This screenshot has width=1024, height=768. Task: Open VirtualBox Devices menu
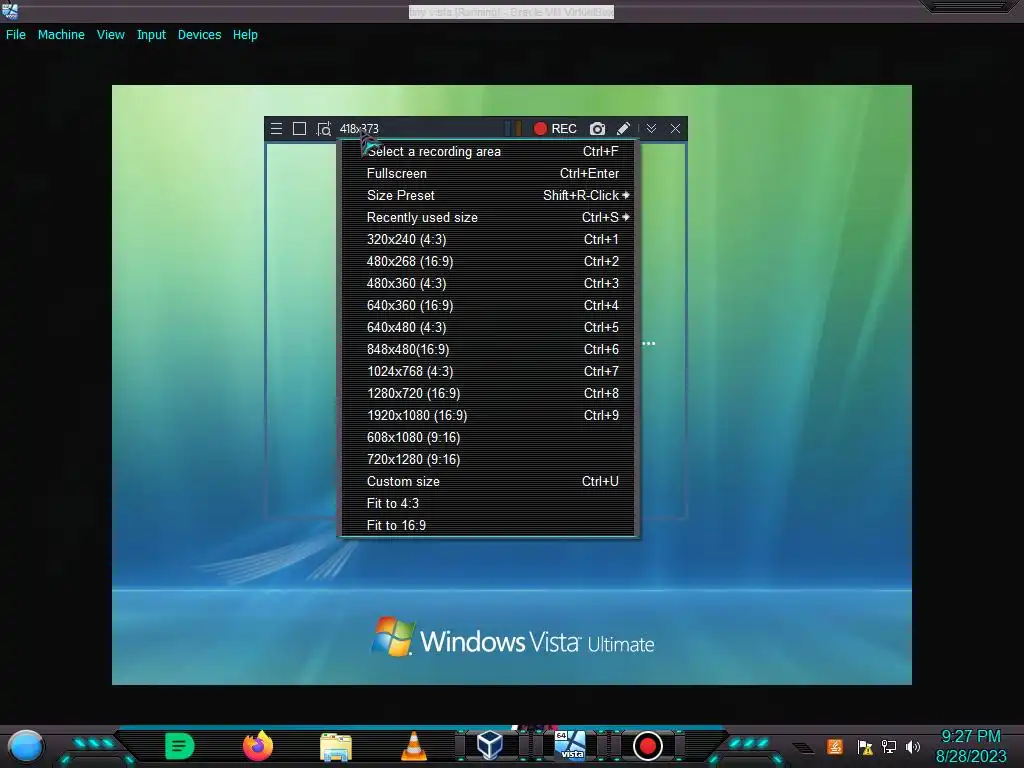199,35
